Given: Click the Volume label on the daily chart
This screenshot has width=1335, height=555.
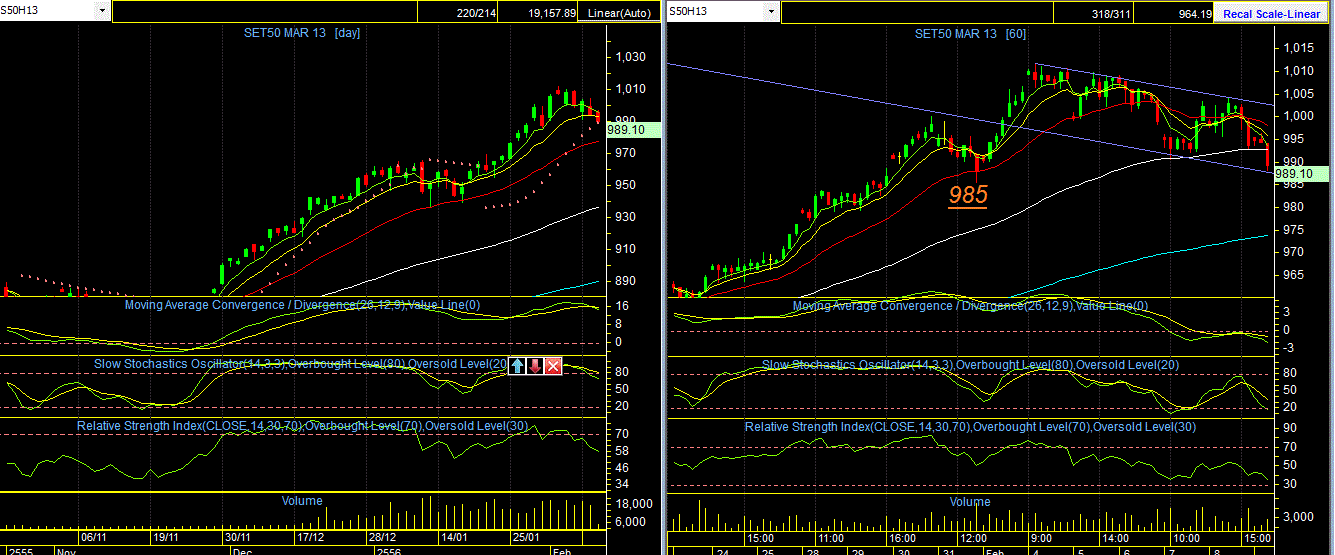Looking at the screenshot, I should click(302, 500).
